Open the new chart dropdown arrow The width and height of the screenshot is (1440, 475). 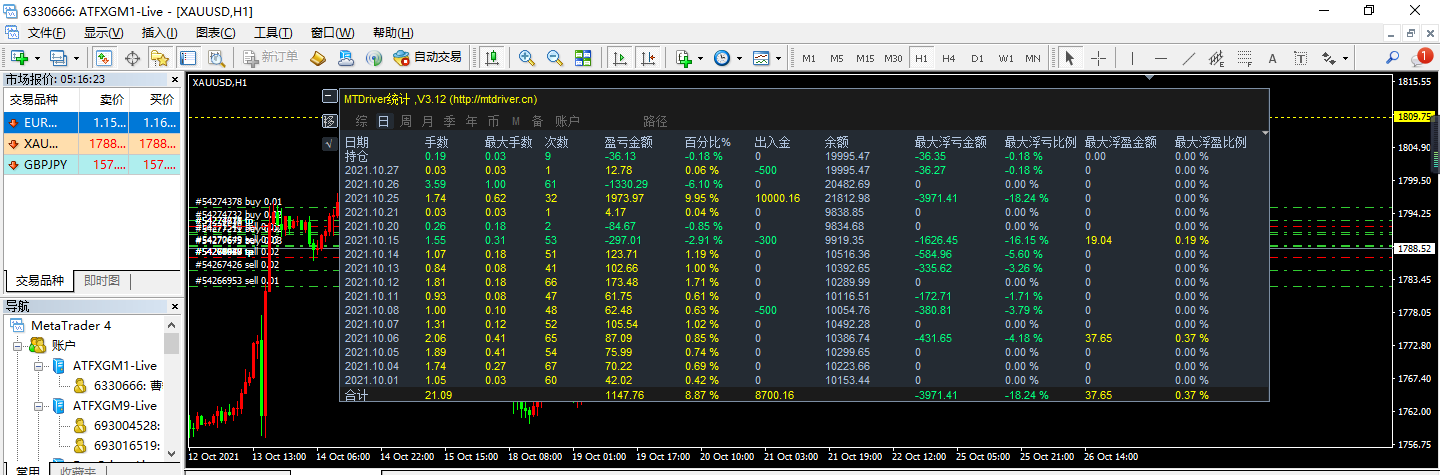(37, 58)
